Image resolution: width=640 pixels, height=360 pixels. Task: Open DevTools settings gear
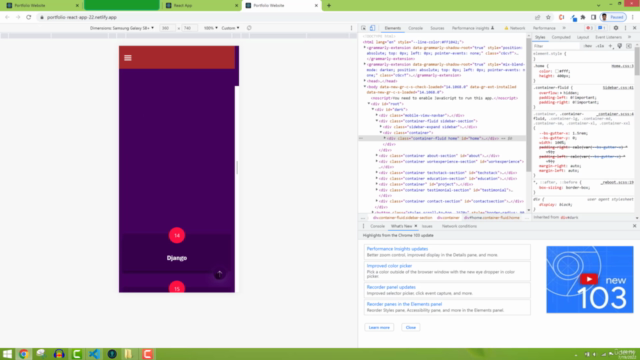(x=616, y=28)
